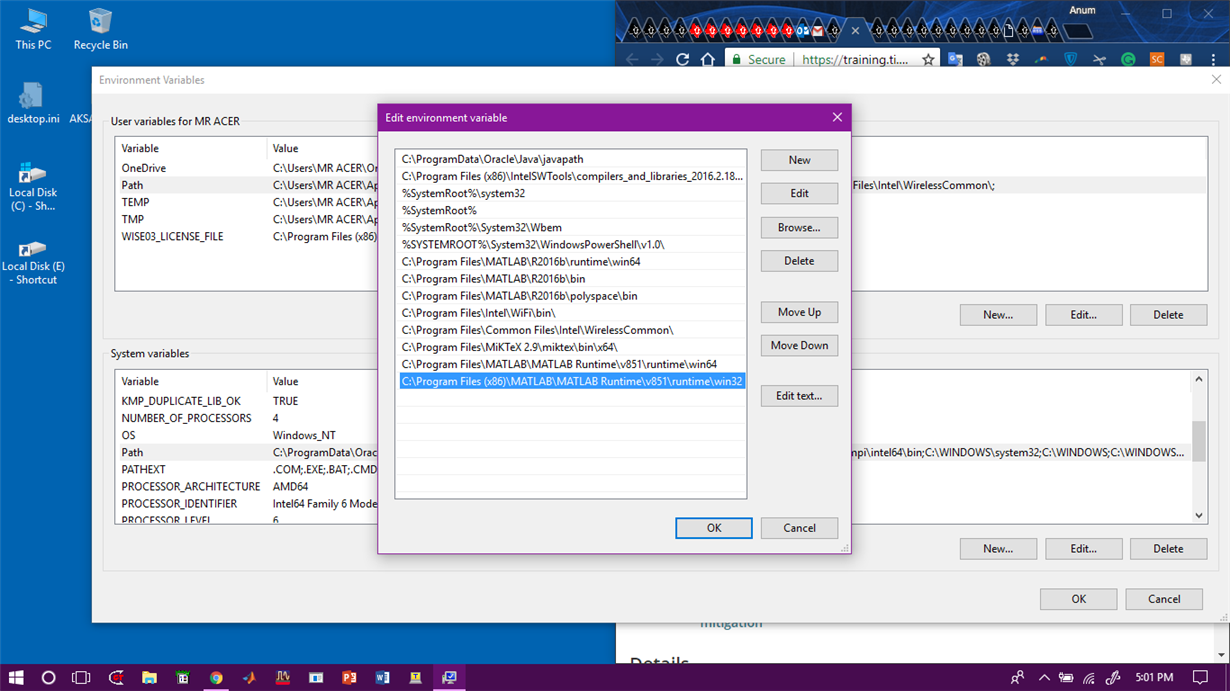Open This PC desktop icon
Image resolution: width=1230 pixels, height=691 pixels.
(x=32, y=28)
